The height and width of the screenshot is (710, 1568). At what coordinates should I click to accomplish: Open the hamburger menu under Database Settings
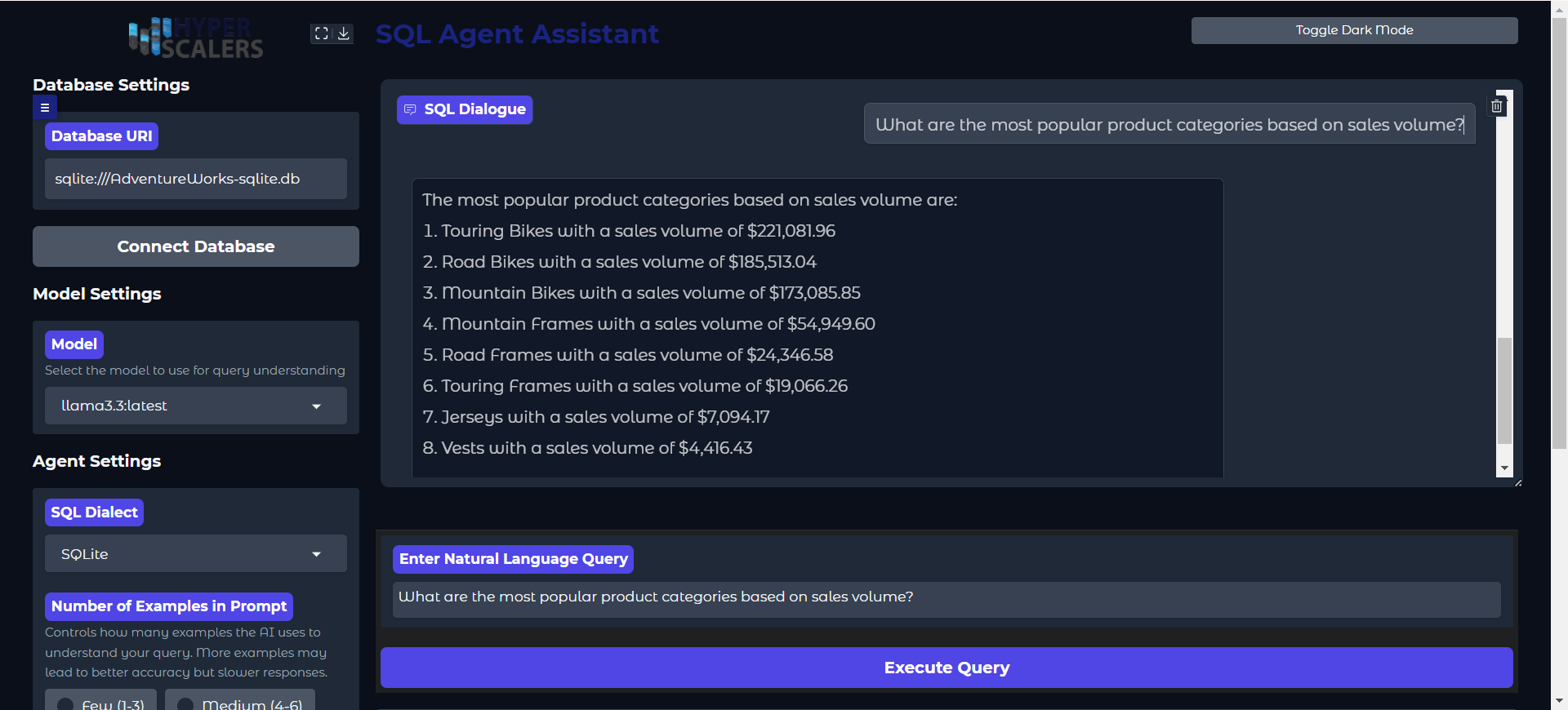45,107
